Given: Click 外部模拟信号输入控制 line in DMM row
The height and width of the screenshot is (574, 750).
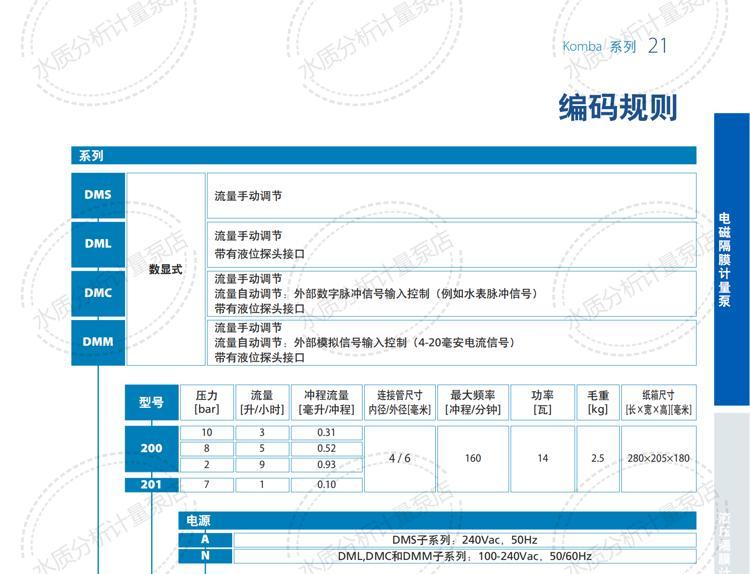Looking at the screenshot, I should 364,342.
